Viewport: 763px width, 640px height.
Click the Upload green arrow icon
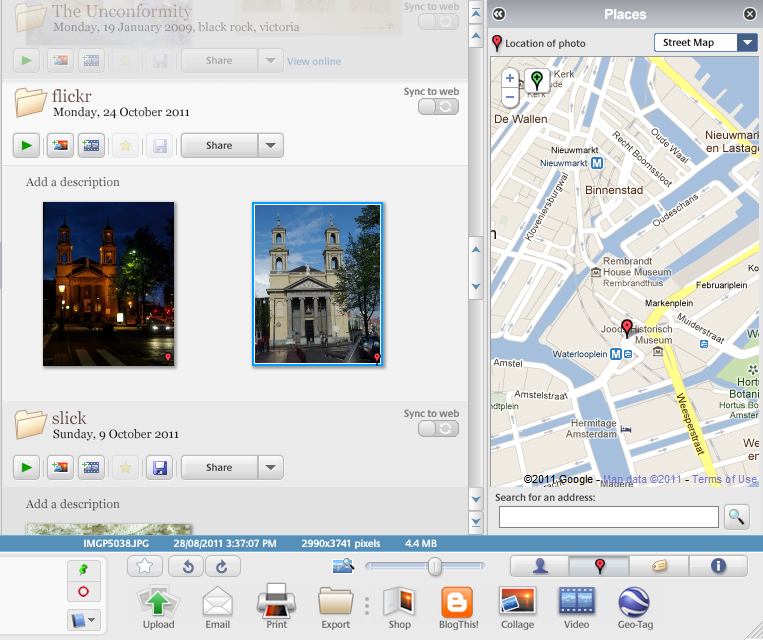(158, 602)
